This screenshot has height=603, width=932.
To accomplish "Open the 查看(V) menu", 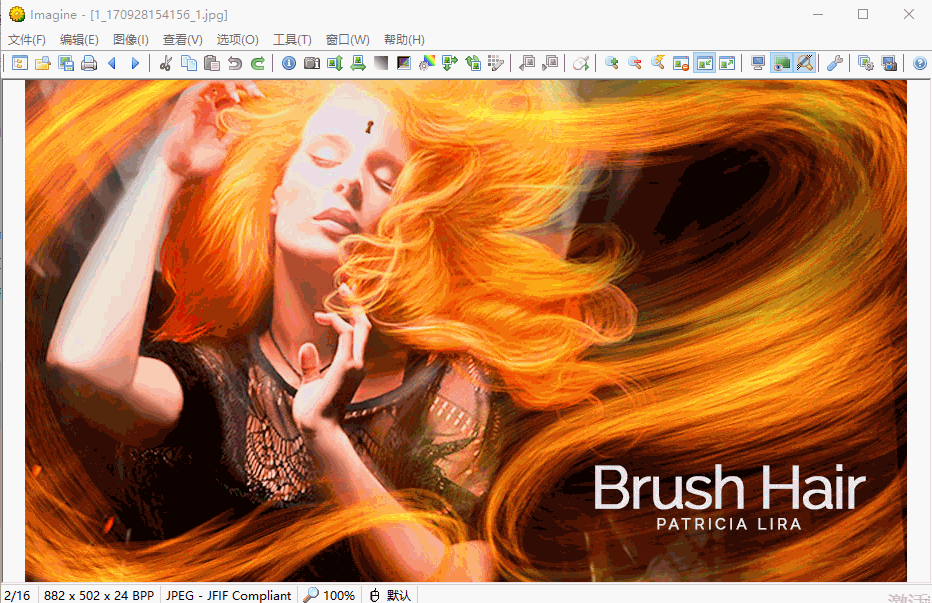I will point(182,40).
